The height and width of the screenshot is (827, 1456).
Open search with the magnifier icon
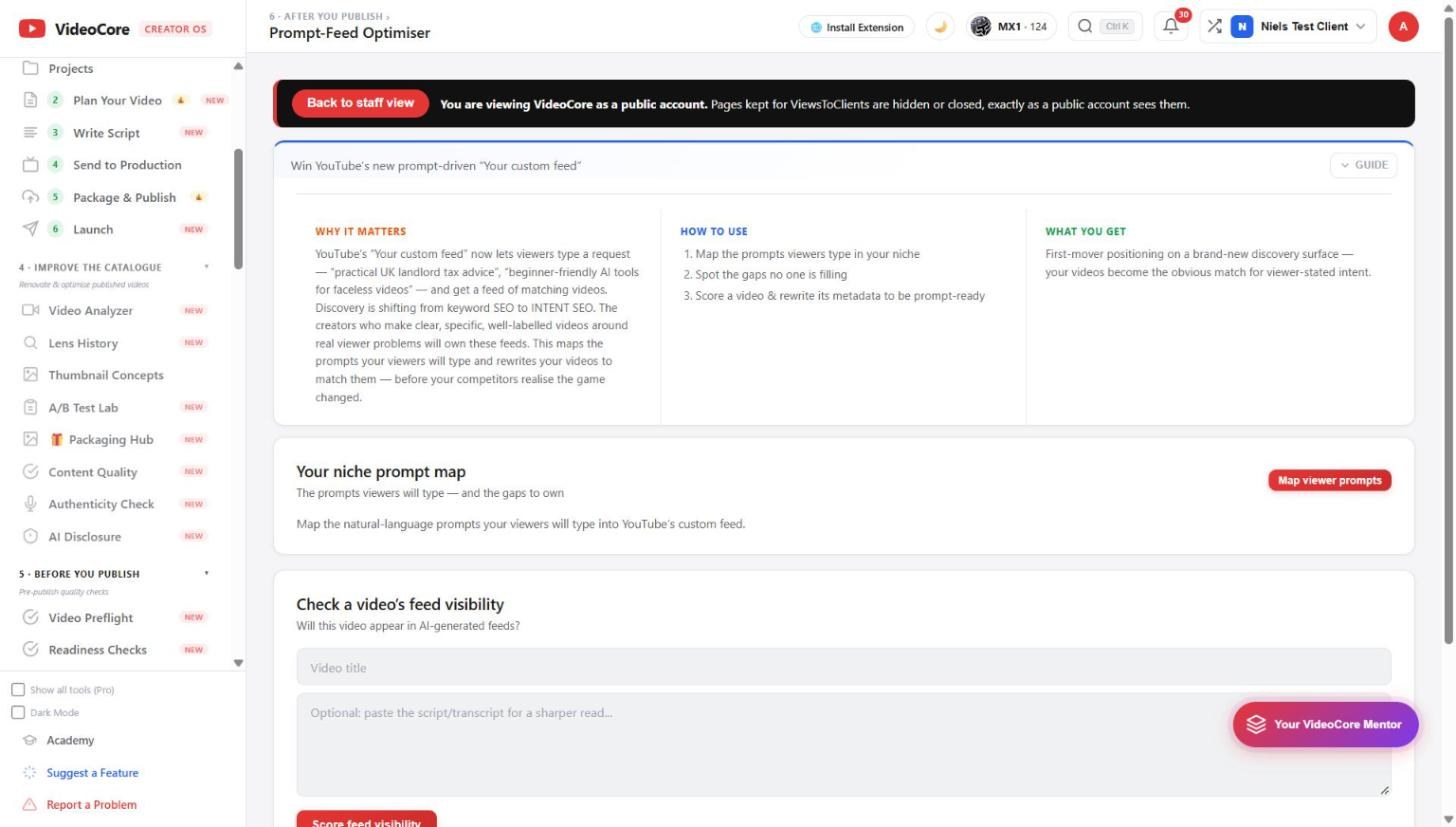pos(1085,27)
